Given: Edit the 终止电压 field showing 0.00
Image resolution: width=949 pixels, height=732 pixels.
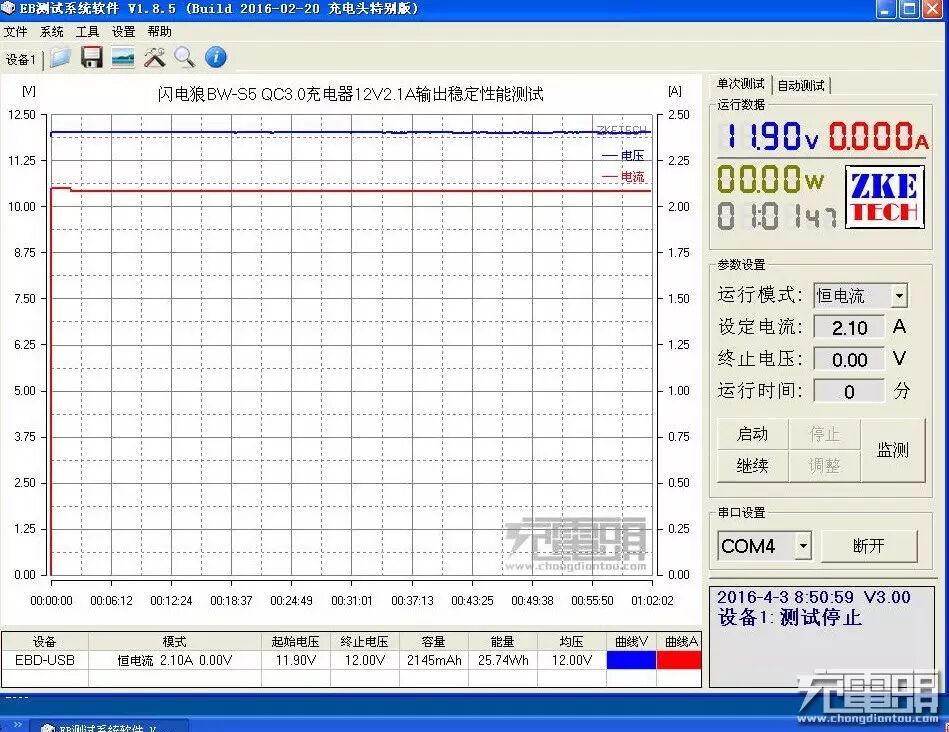Looking at the screenshot, I should (849, 360).
